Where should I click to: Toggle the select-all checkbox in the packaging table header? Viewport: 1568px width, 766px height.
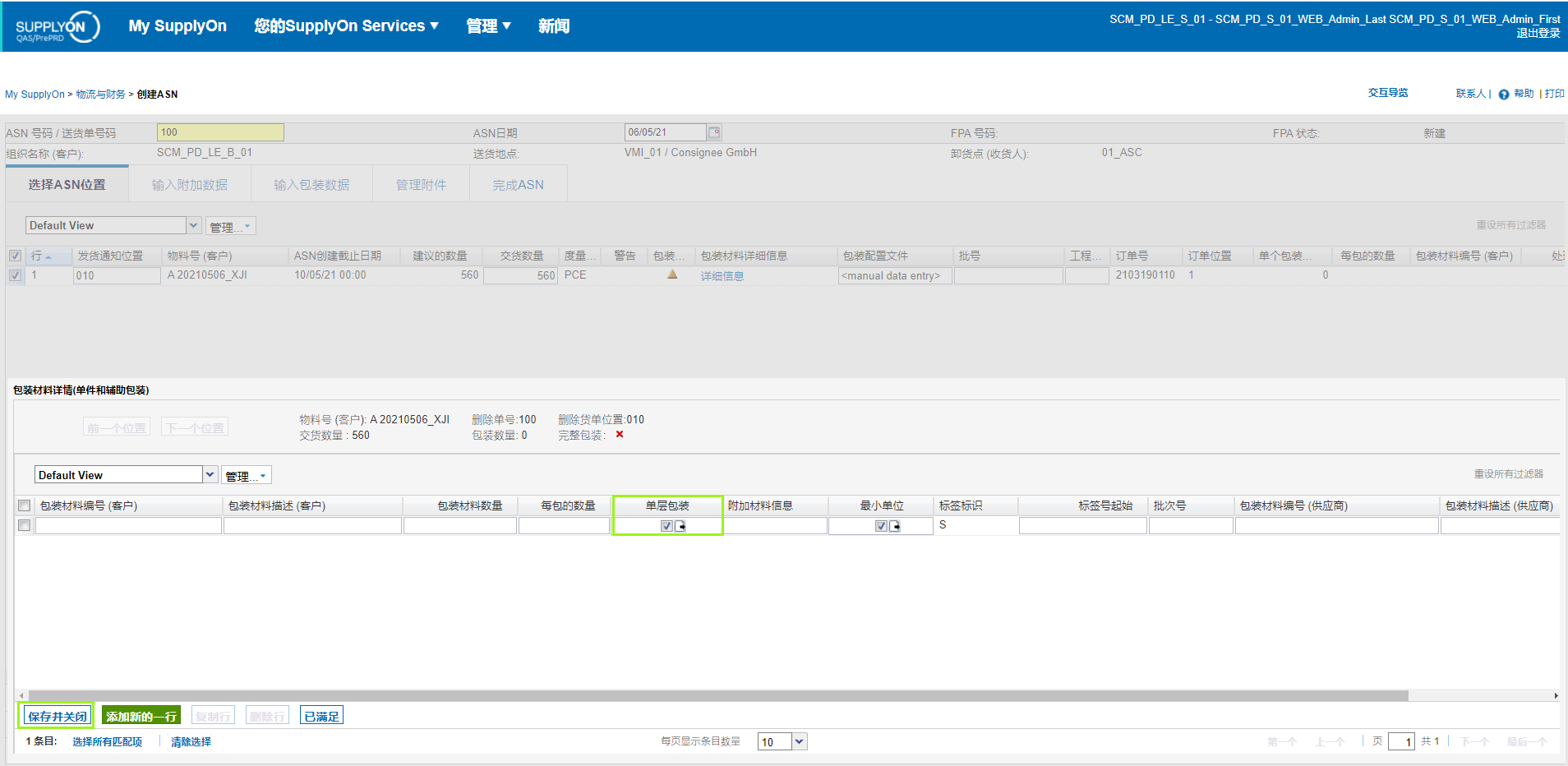pos(25,505)
